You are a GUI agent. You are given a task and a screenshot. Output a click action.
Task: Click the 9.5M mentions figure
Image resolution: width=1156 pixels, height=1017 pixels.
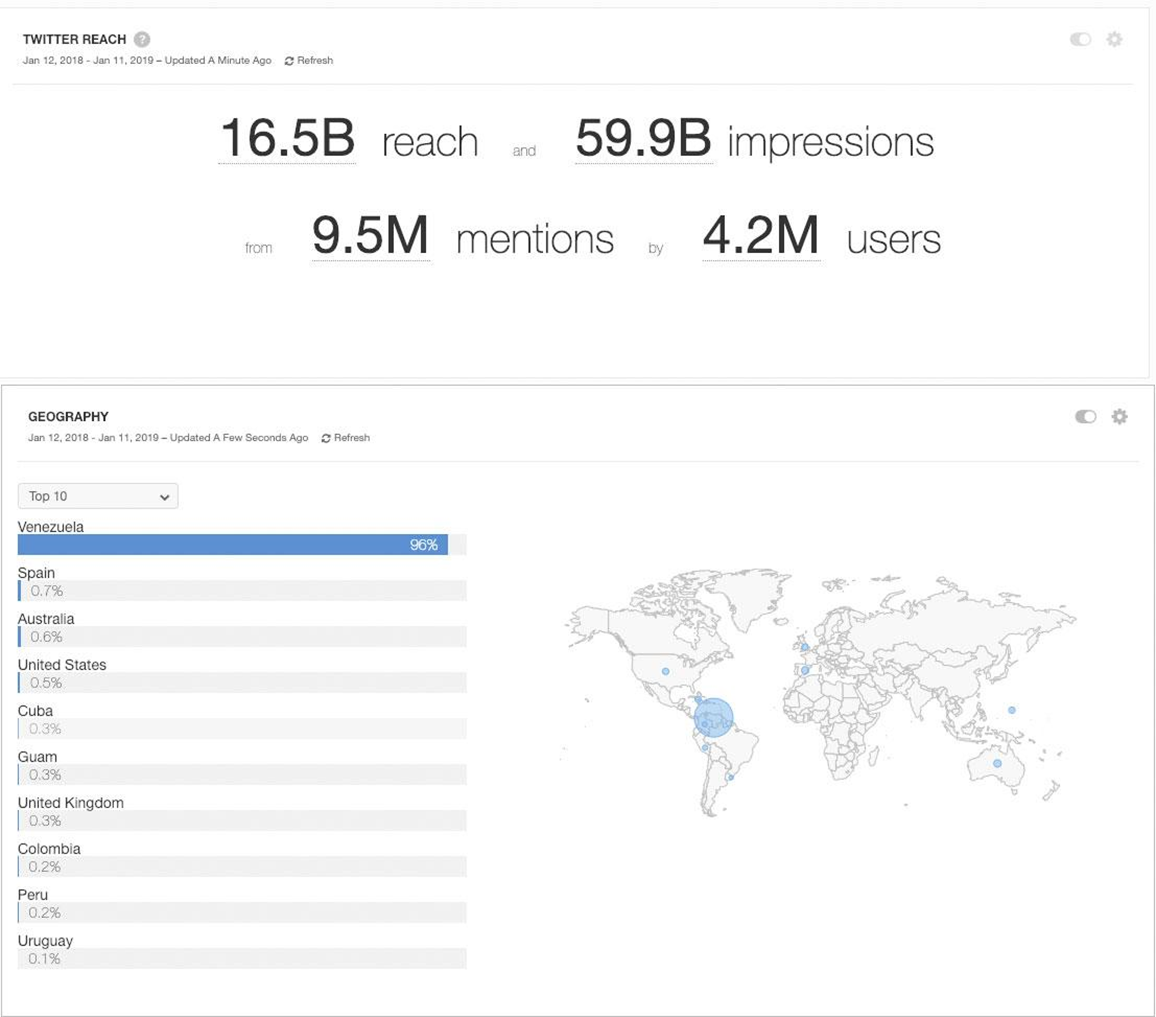[371, 236]
